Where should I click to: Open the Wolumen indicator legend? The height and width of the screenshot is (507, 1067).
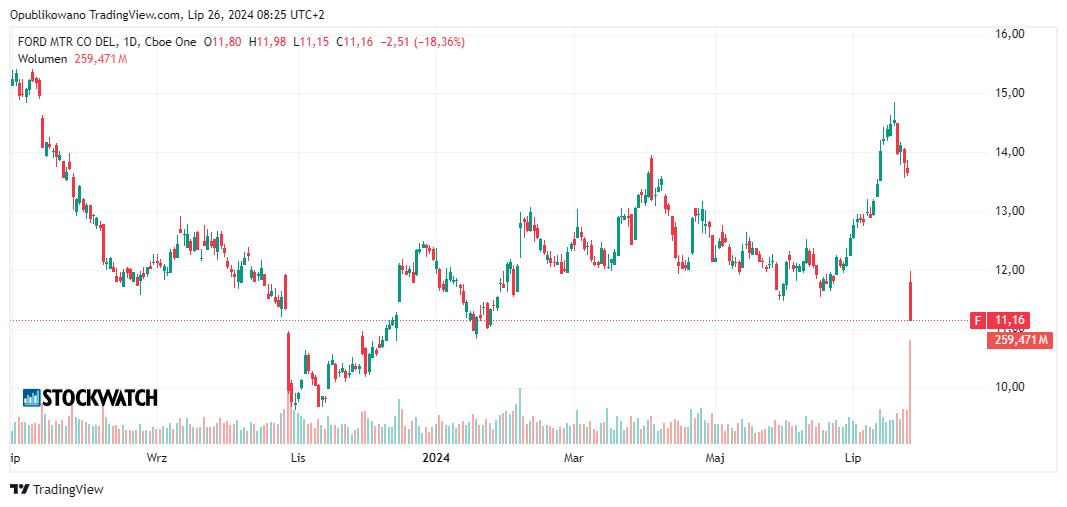(x=41, y=59)
